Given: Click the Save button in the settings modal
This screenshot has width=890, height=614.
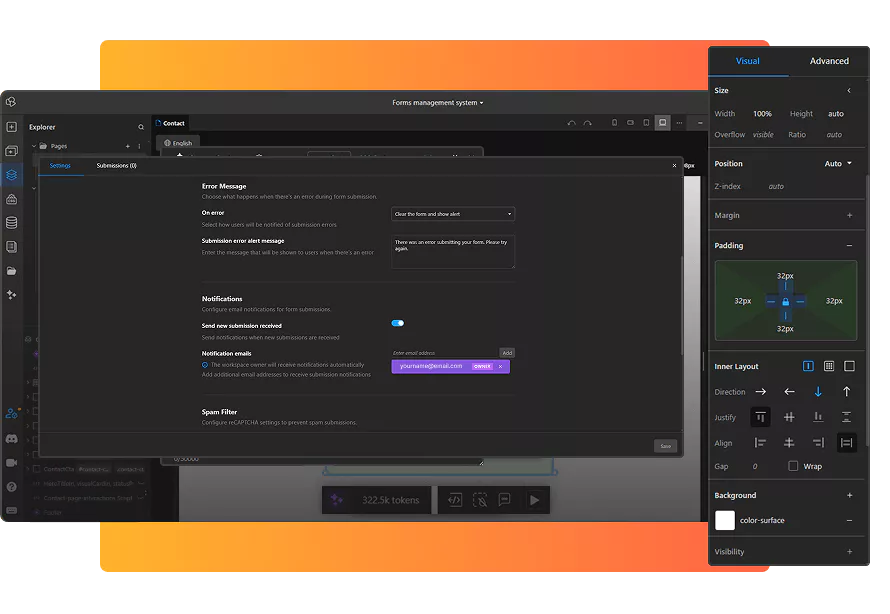Looking at the screenshot, I should point(665,446).
